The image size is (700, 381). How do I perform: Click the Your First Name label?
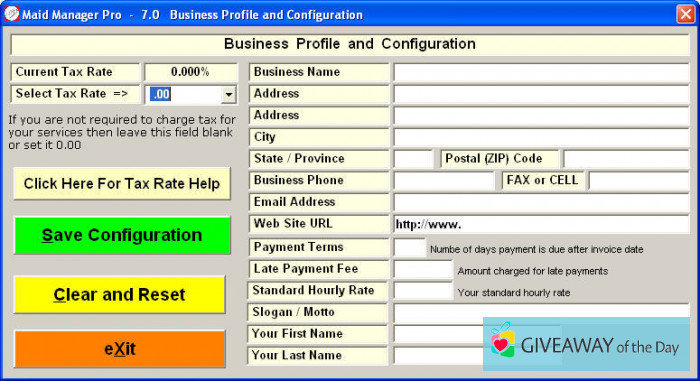[317, 334]
